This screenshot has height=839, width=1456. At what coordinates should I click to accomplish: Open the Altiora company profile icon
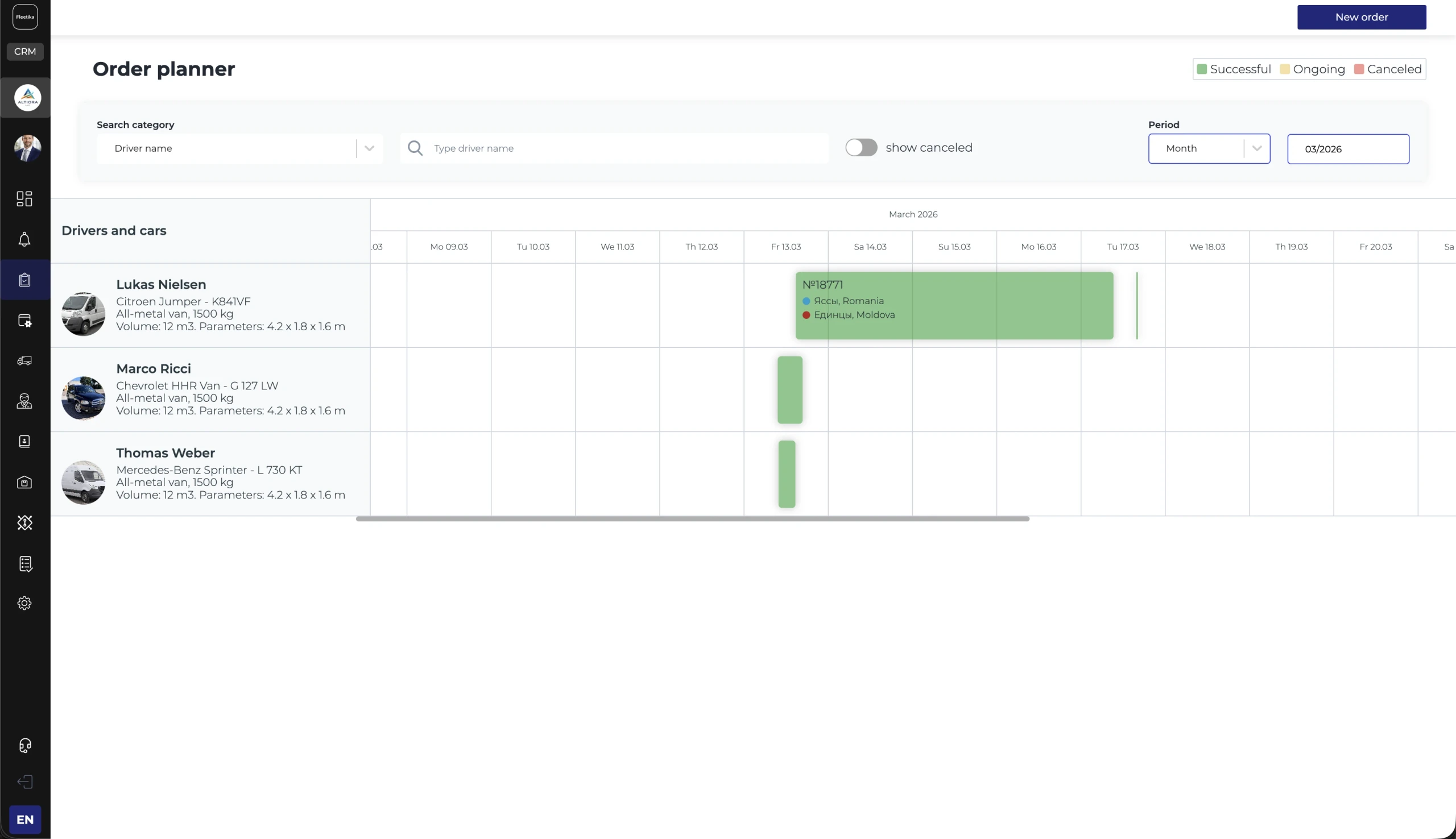(28, 97)
